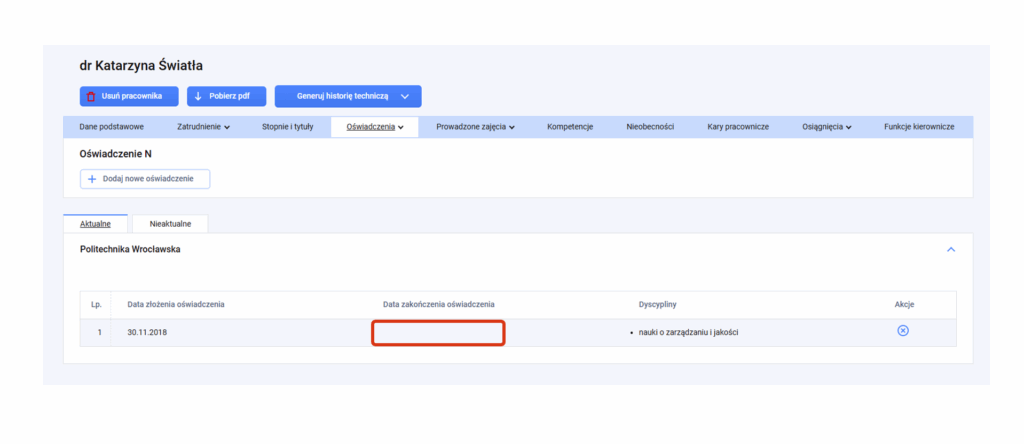Click the Lp. column header

coord(95,304)
